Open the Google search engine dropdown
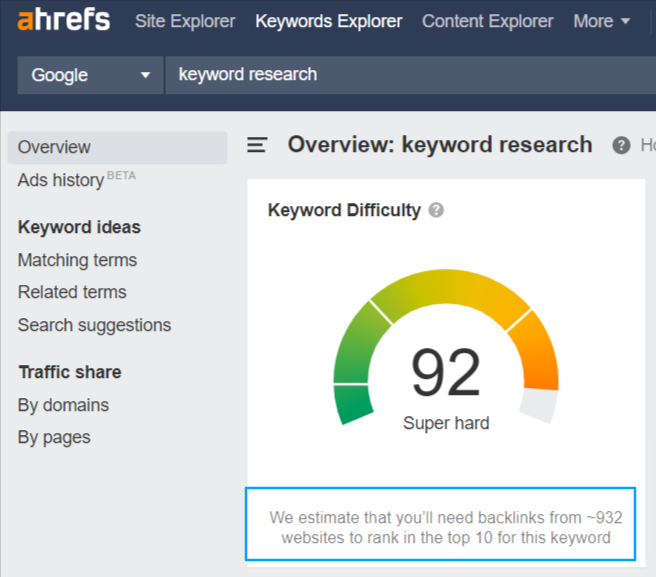The width and height of the screenshot is (656, 577). point(90,75)
